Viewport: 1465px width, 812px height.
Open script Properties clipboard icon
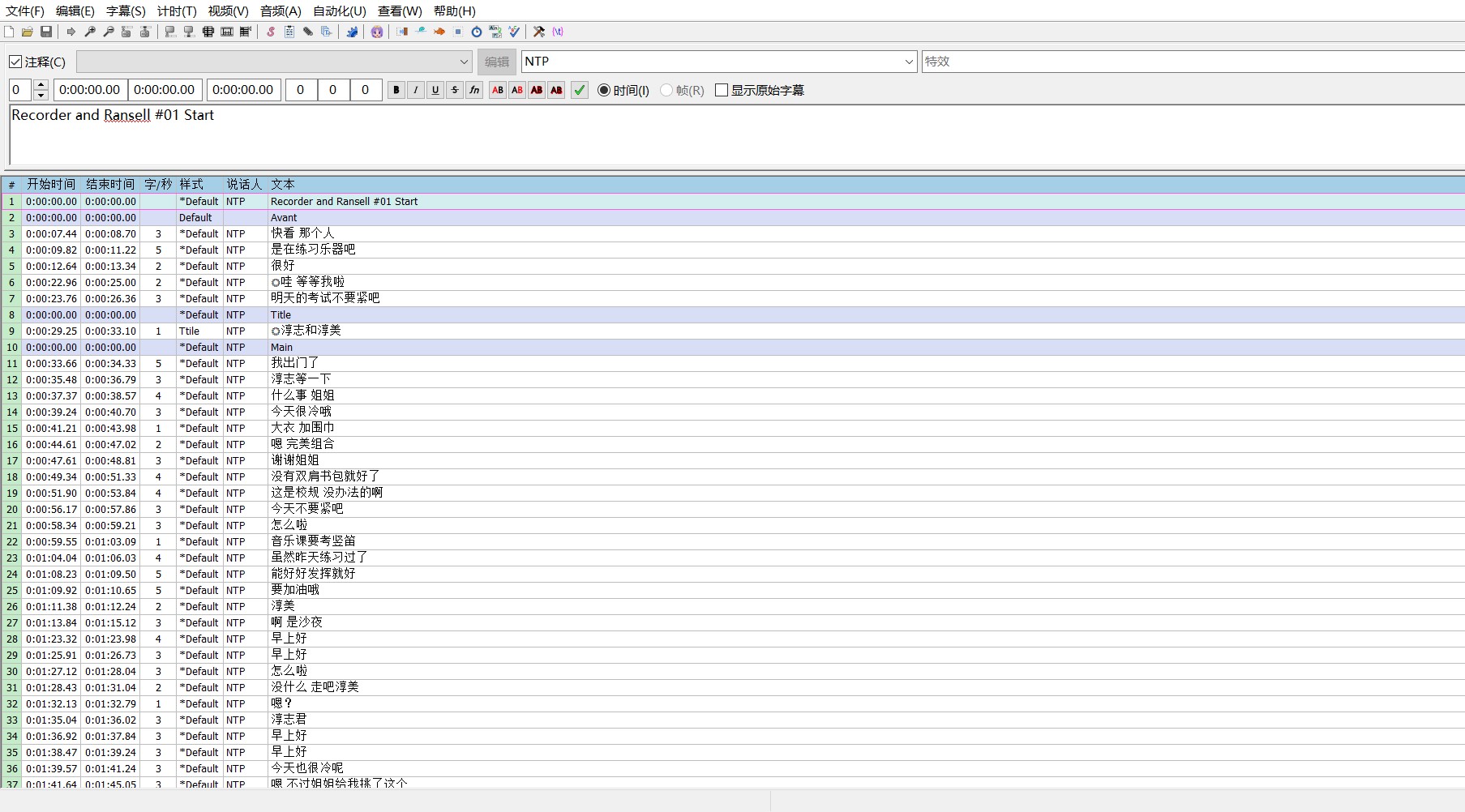[x=289, y=32]
